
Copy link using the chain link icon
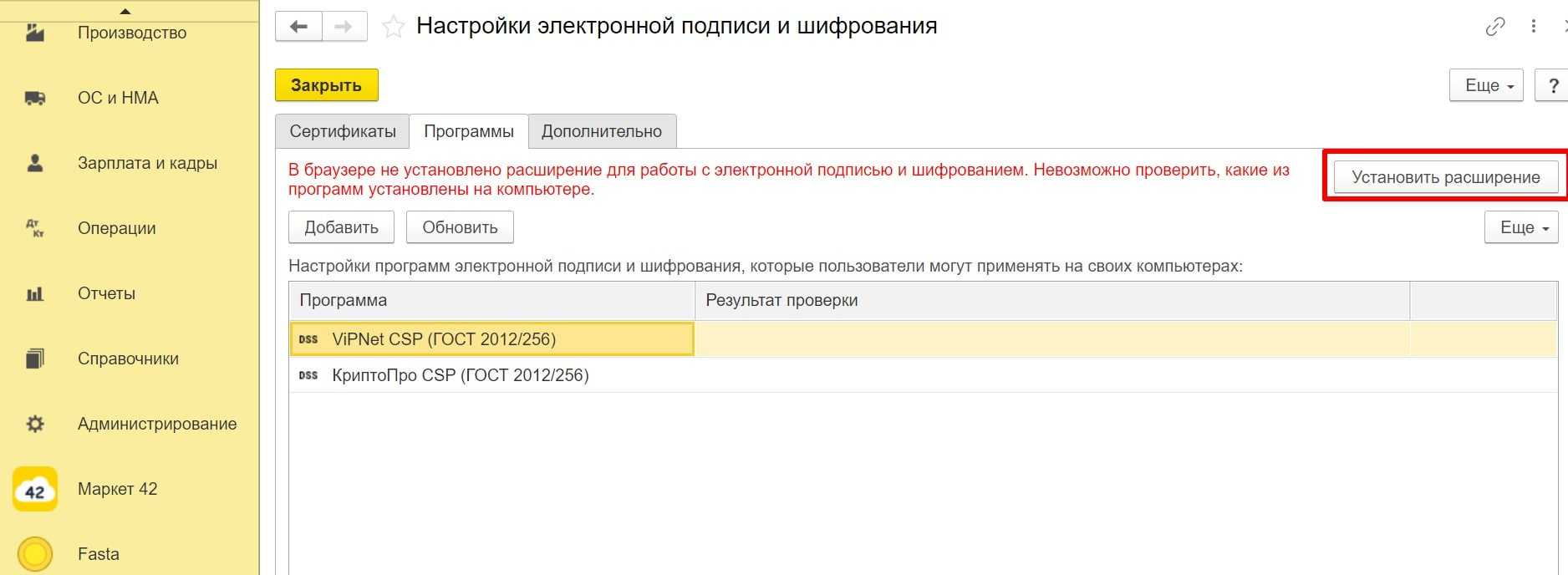pos(1495,27)
